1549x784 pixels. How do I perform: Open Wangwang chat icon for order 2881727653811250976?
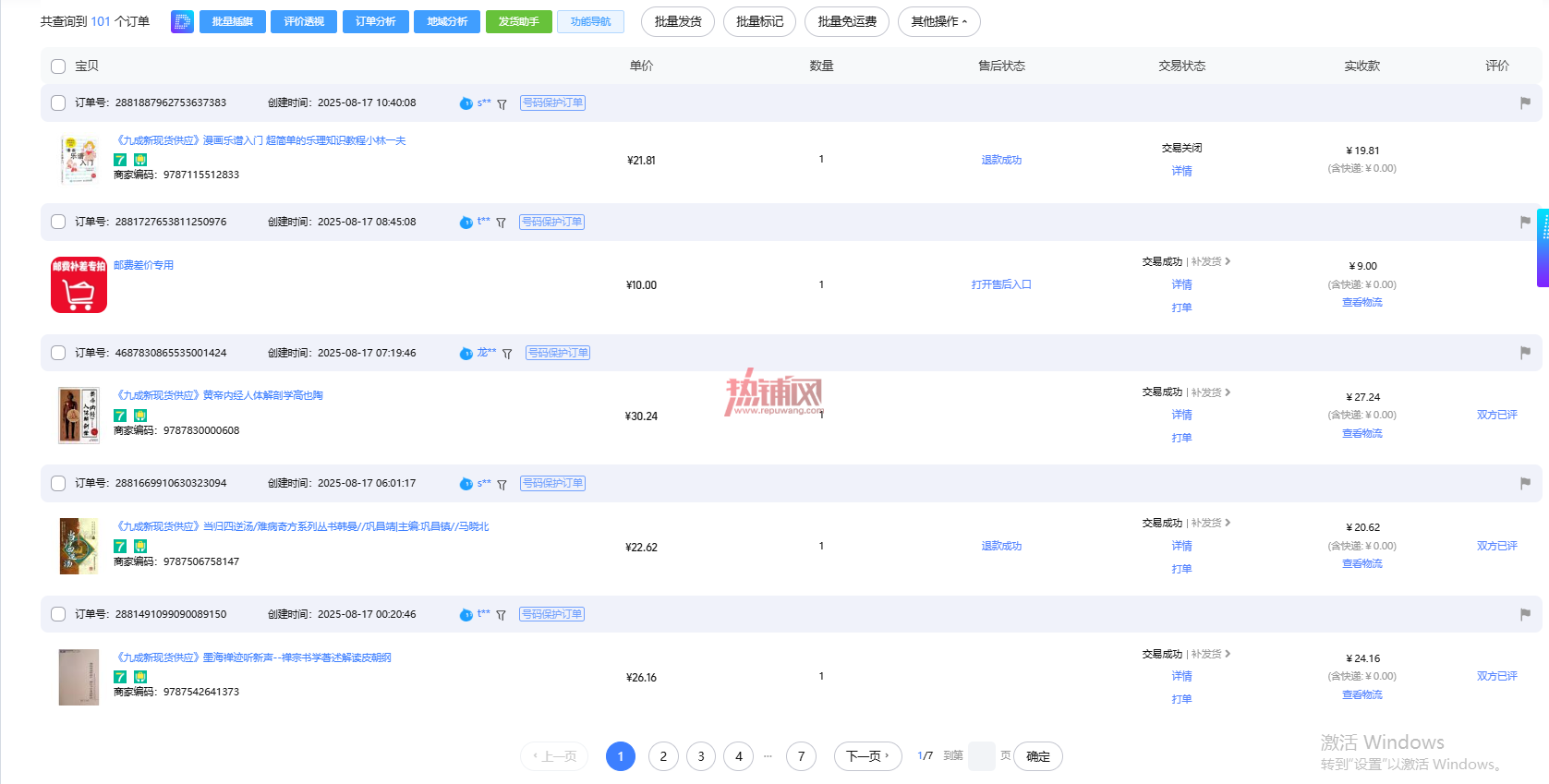pos(466,223)
